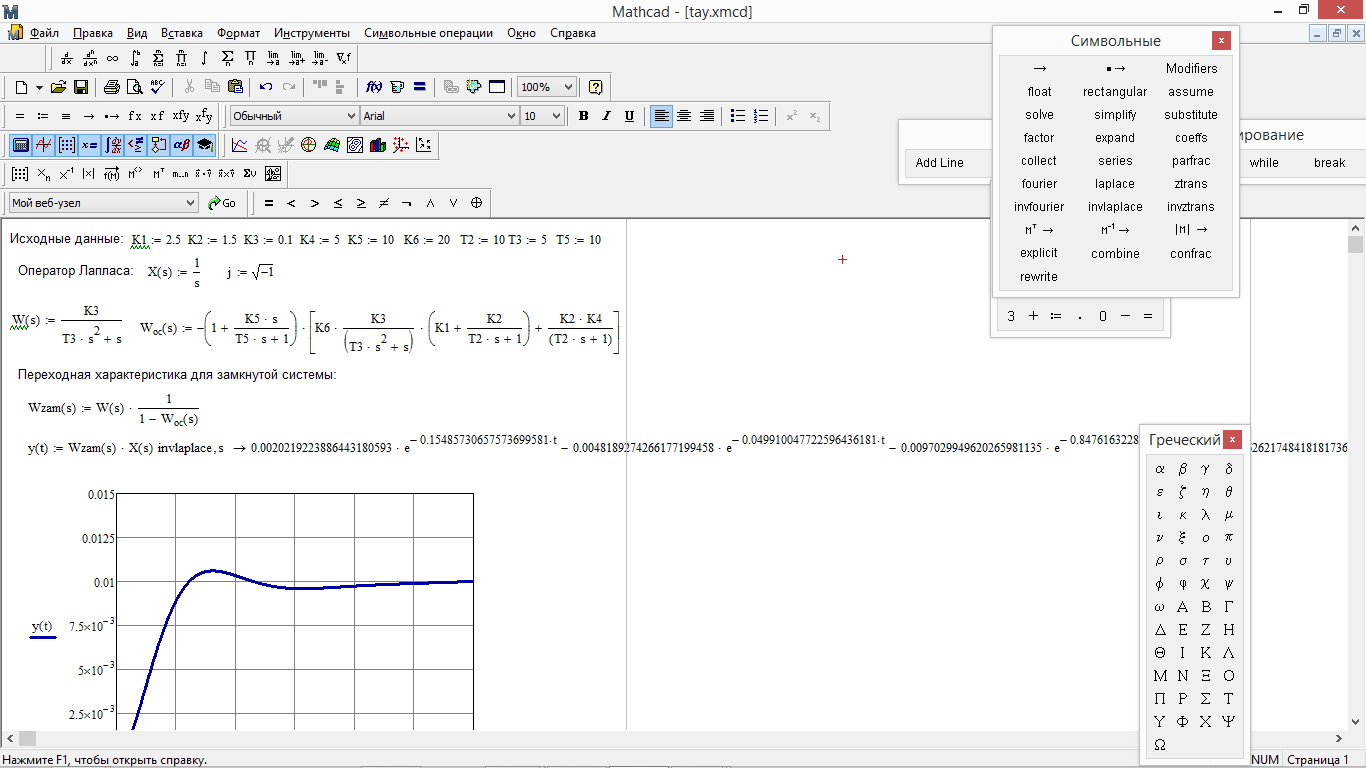This screenshot has height=768, width=1366.
Task: Toggle the Calculus toolbar button
Action: coord(112,145)
